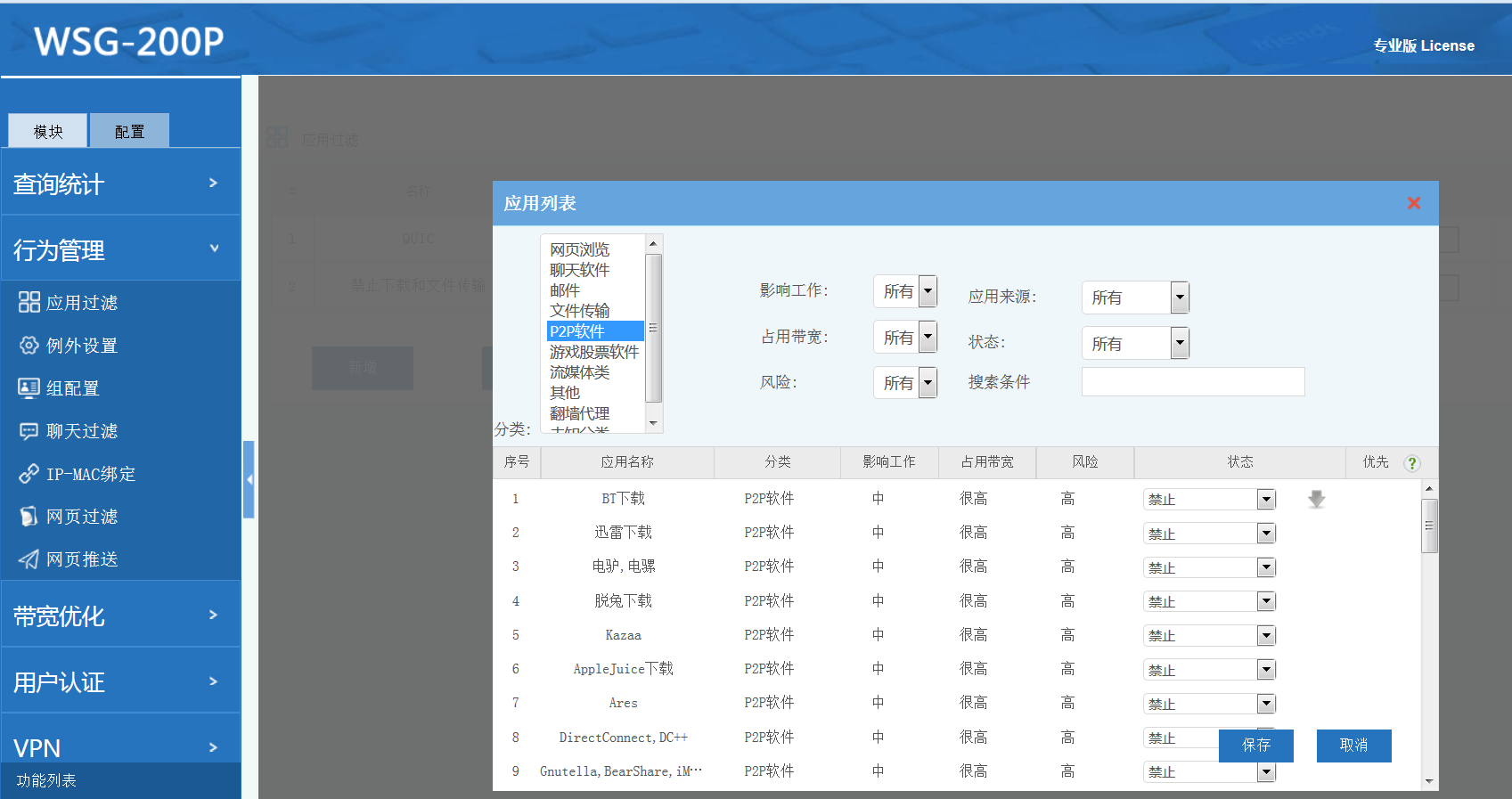The height and width of the screenshot is (799, 1512).
Task: Open the 应用来源 dropdown
Action: pos(1135,298)
